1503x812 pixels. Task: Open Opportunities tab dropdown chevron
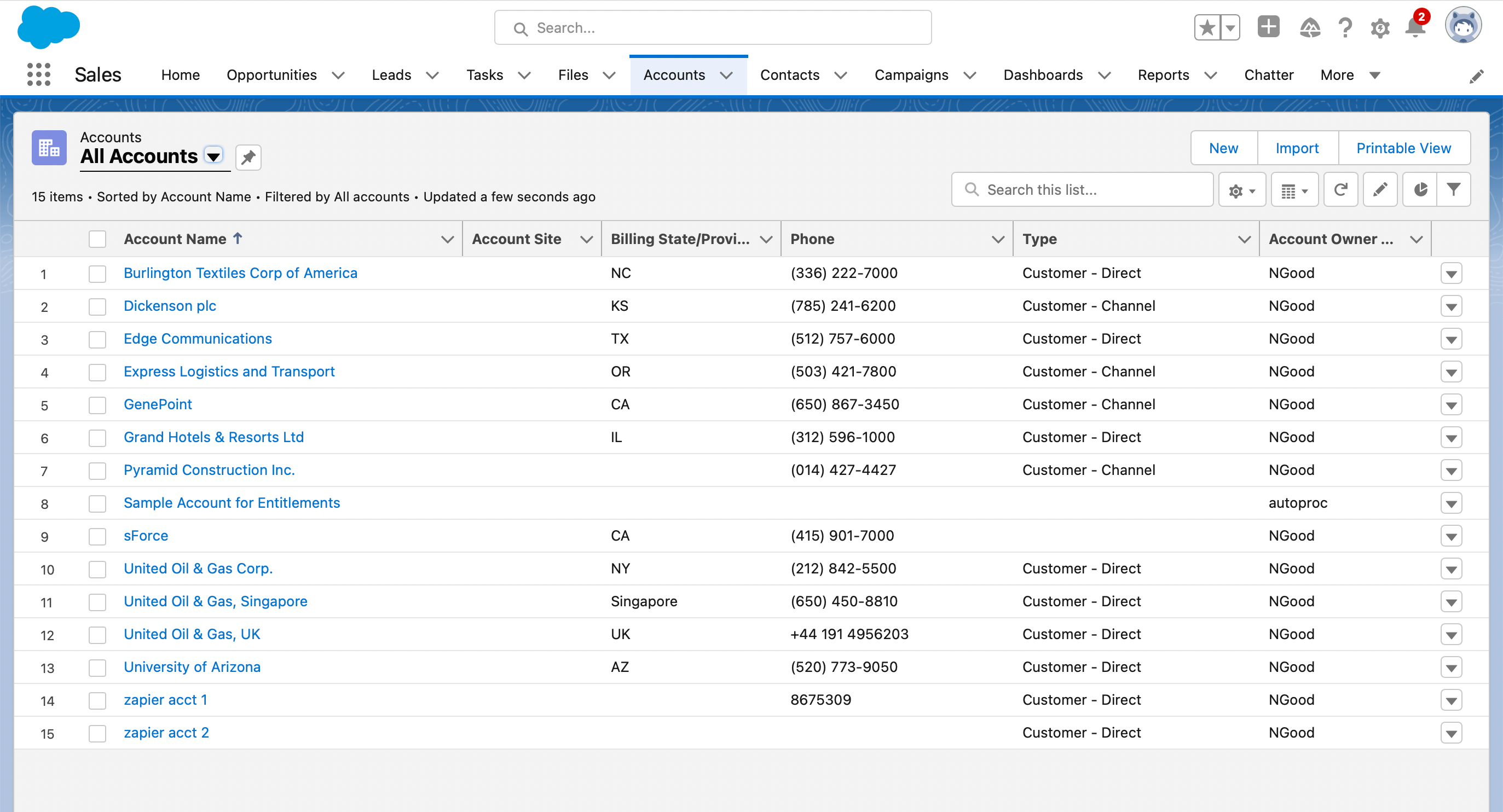[338, 76]
